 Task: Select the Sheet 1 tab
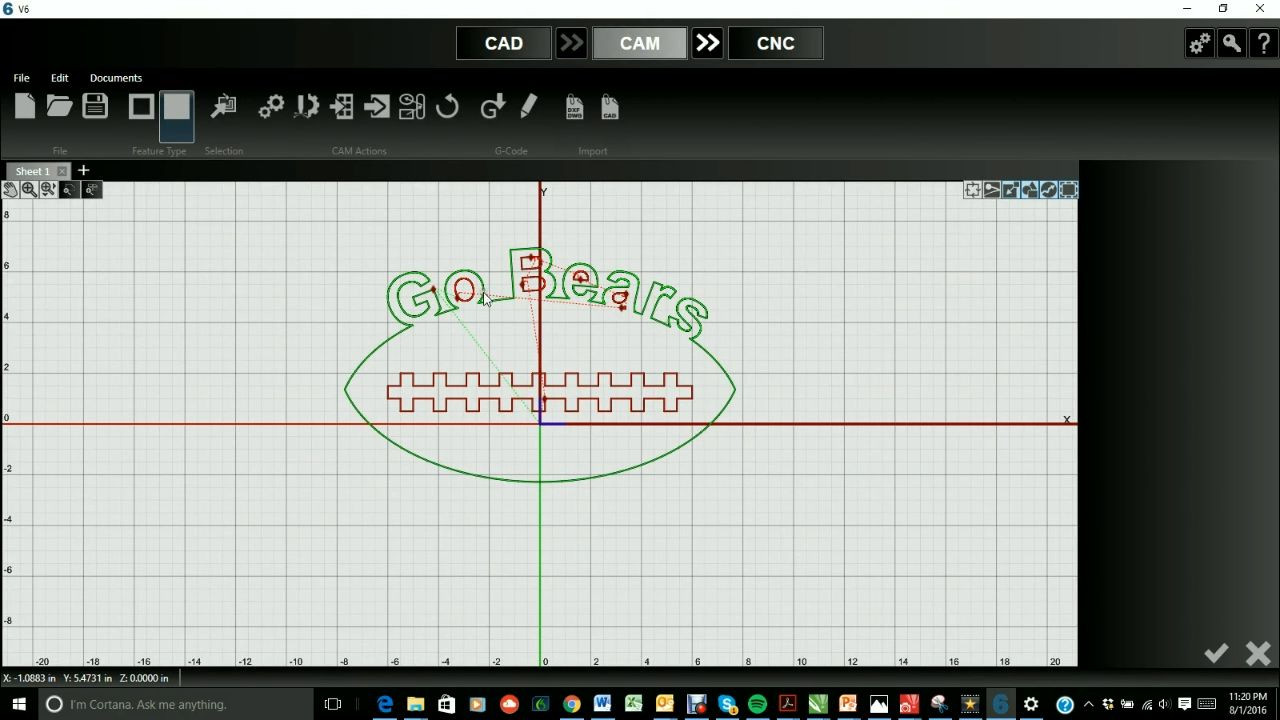[x=32, y=171]
